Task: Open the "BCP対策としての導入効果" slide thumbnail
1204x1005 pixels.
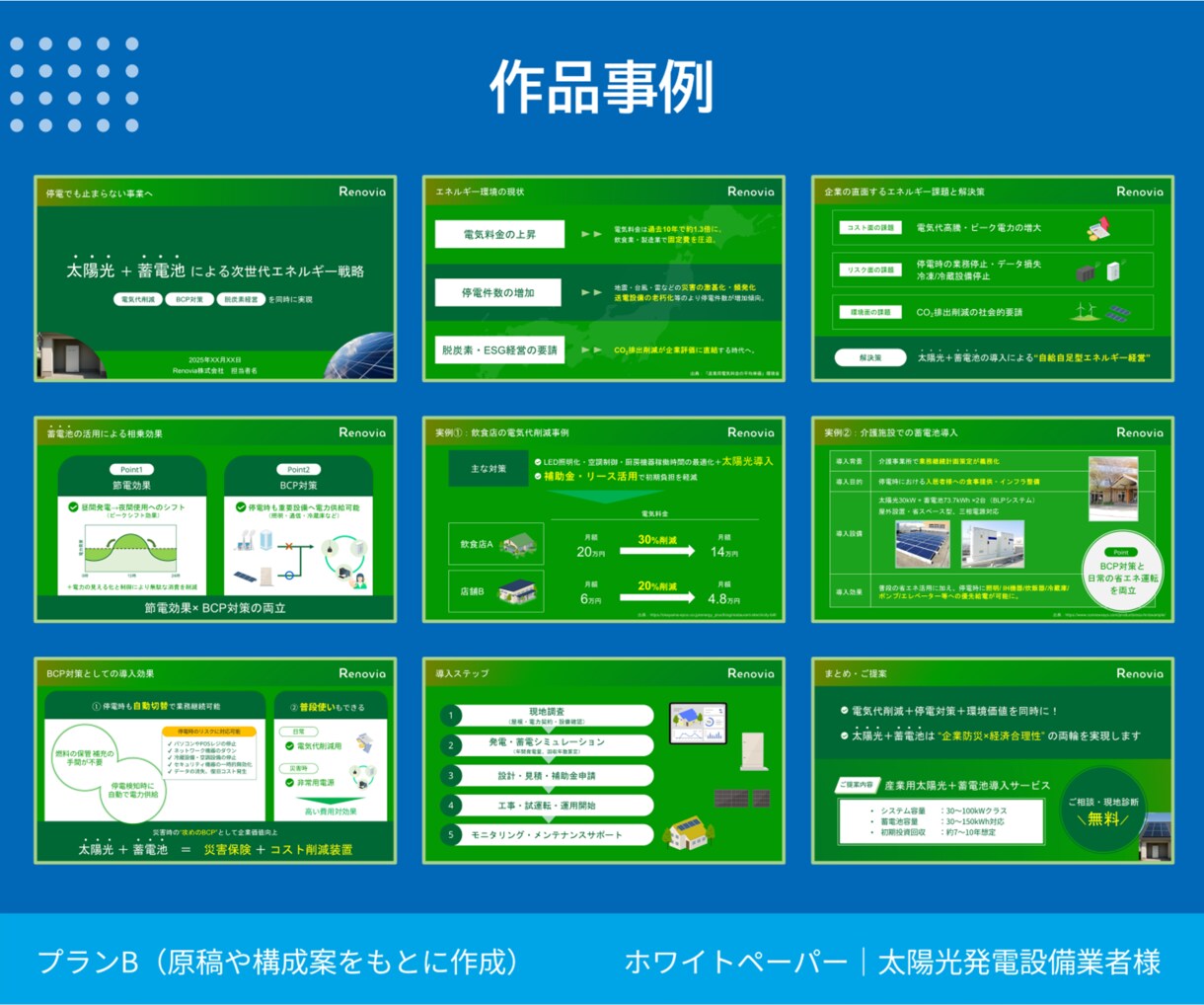Action: pyautogui.click(x=215, y=760)
